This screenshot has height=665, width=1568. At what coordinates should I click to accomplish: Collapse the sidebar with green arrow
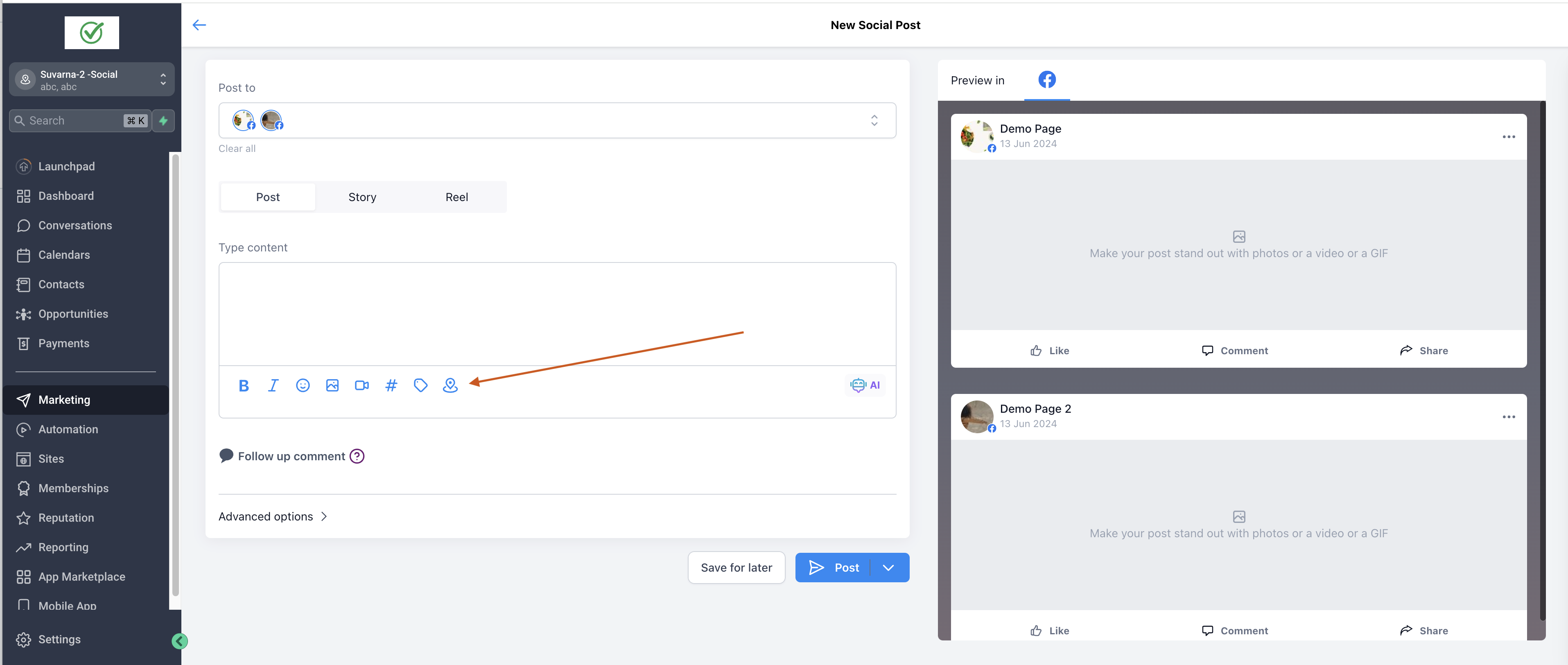point(180,641)
